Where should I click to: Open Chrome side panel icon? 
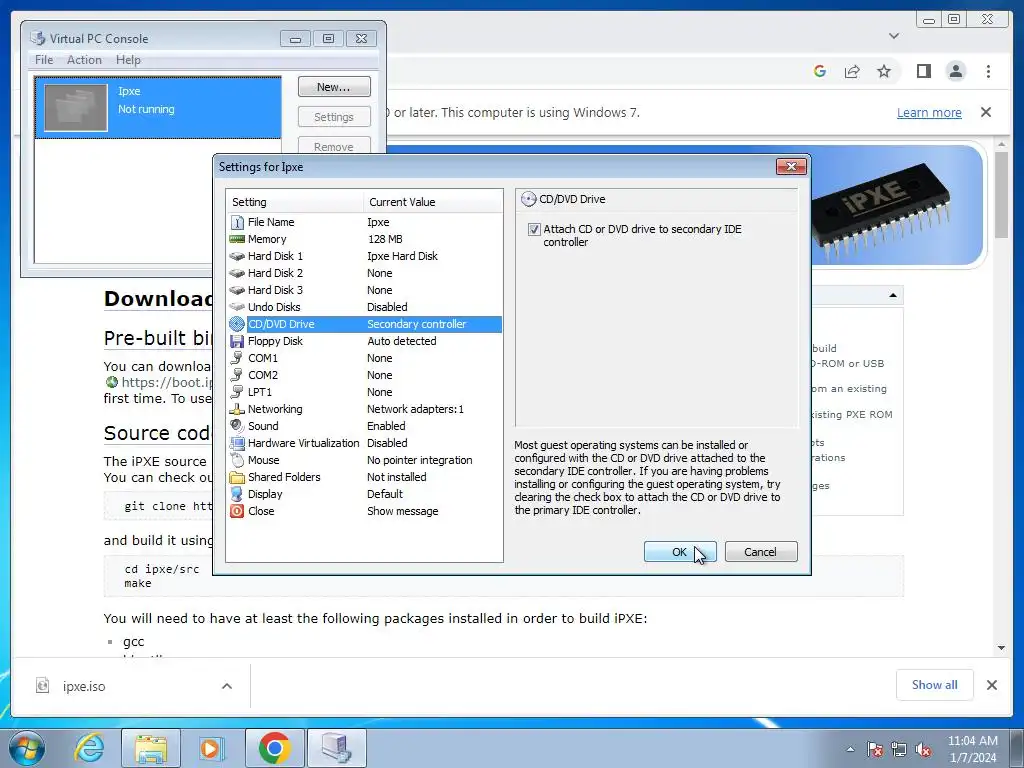pyautogui.click(x=923, y=71)
